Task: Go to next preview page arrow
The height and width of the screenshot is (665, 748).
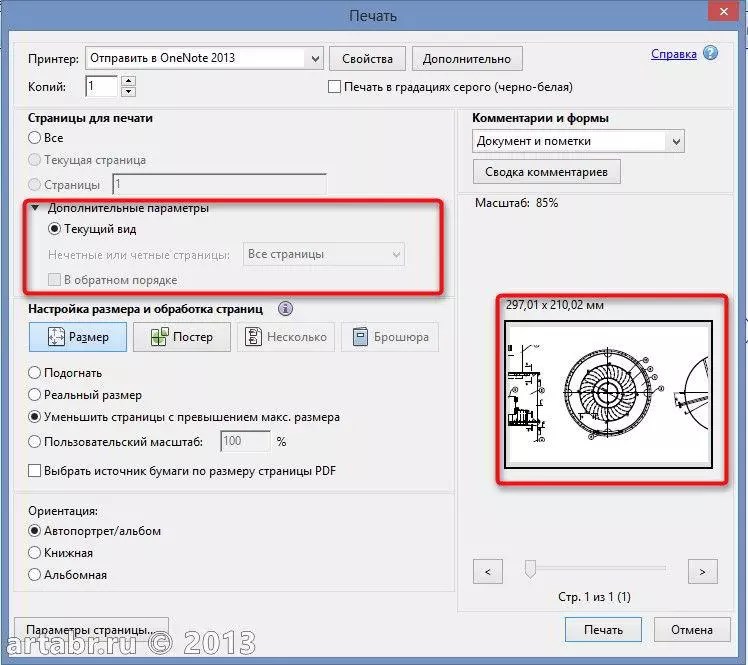Action: pos(703,572)
